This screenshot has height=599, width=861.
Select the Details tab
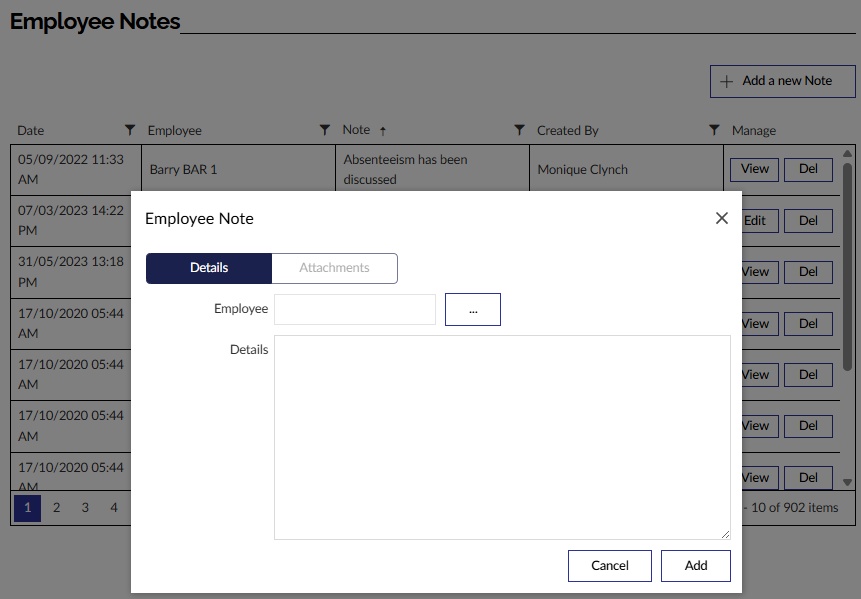[x=208, y=268]
